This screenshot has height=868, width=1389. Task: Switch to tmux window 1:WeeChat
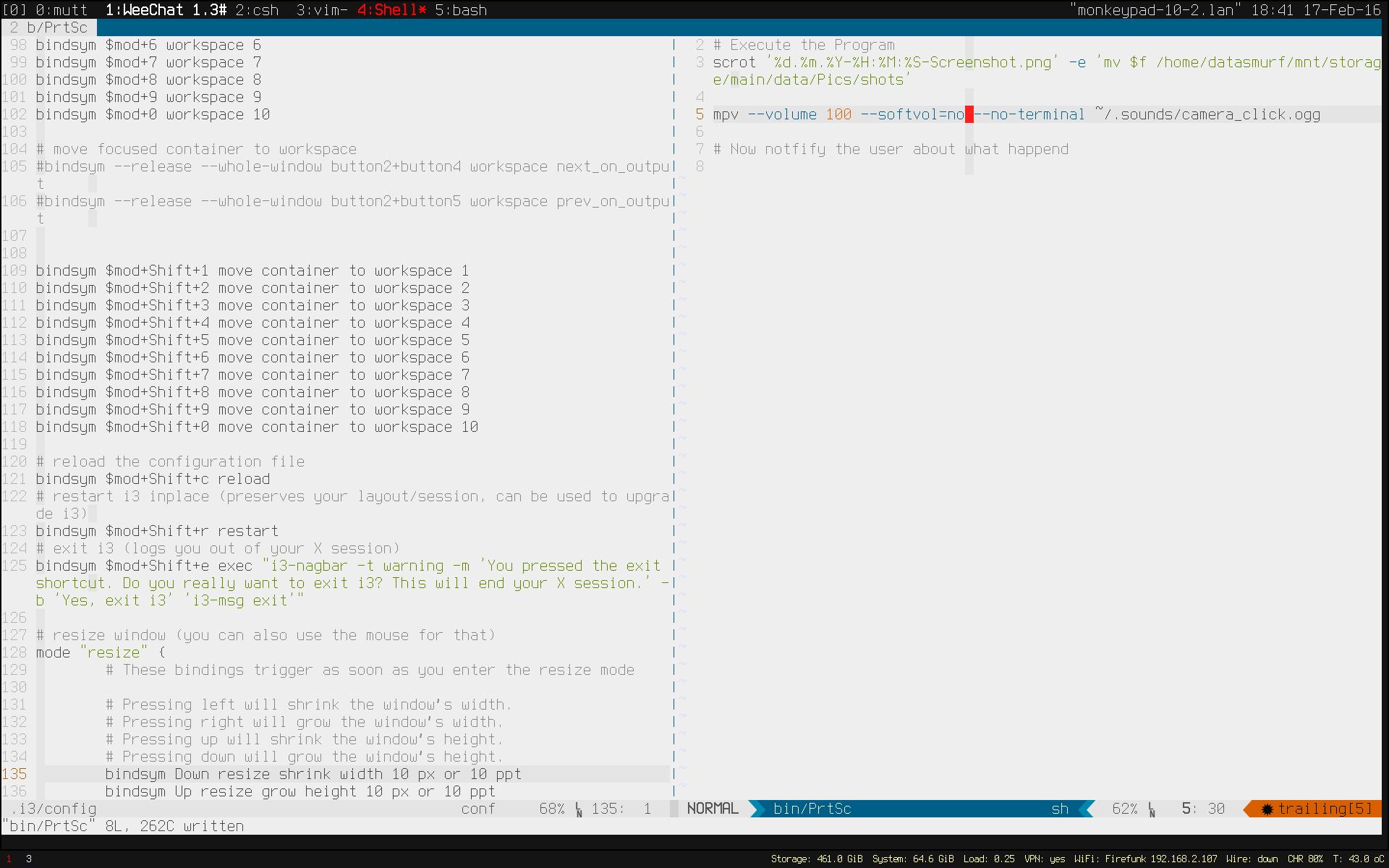tap(166, 10)
